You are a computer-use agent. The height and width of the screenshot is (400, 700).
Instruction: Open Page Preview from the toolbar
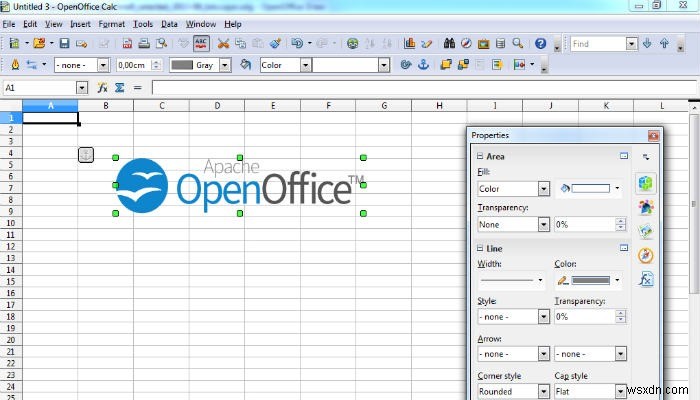[x=161, y=43]
